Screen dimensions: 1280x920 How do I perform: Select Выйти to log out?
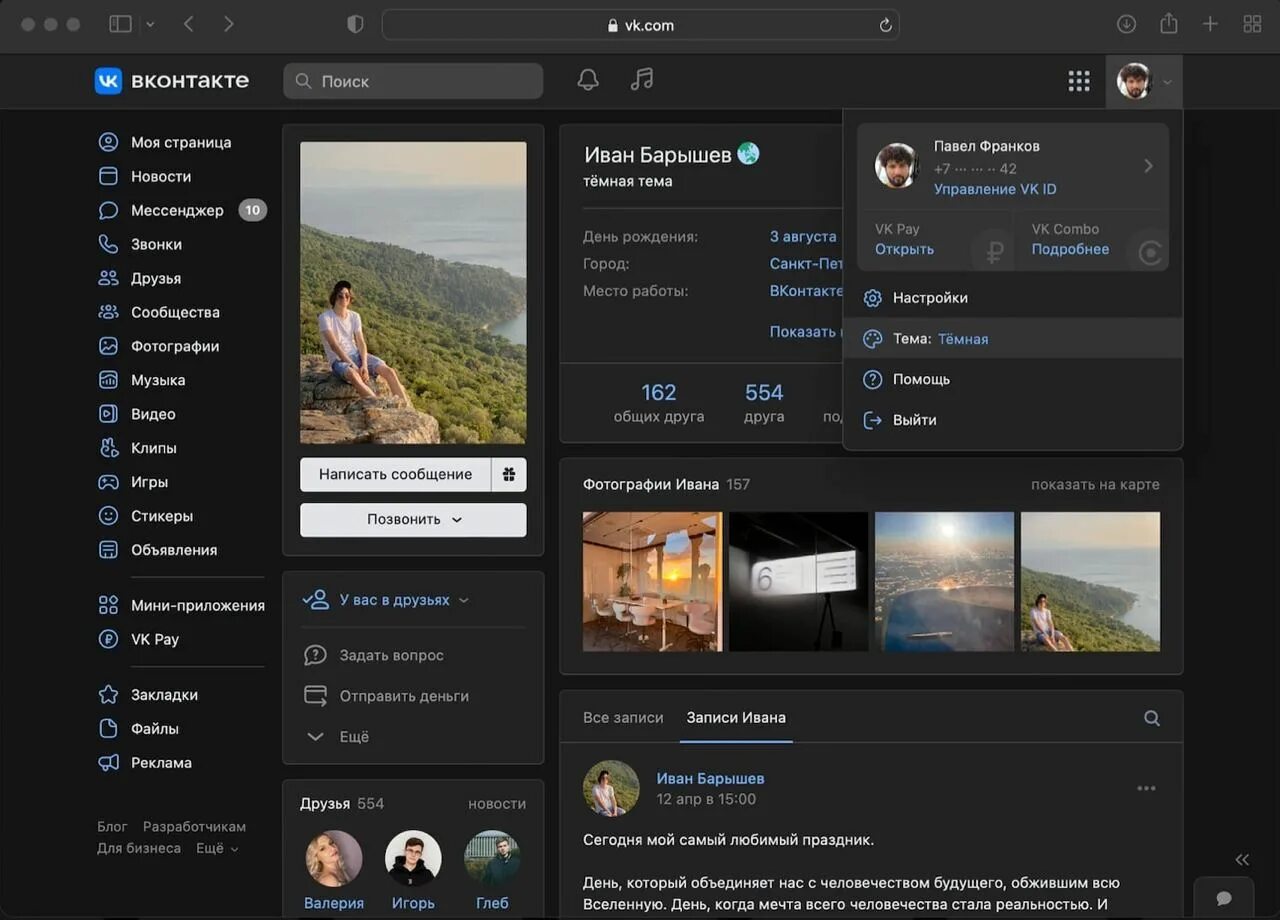[1013, 420]
